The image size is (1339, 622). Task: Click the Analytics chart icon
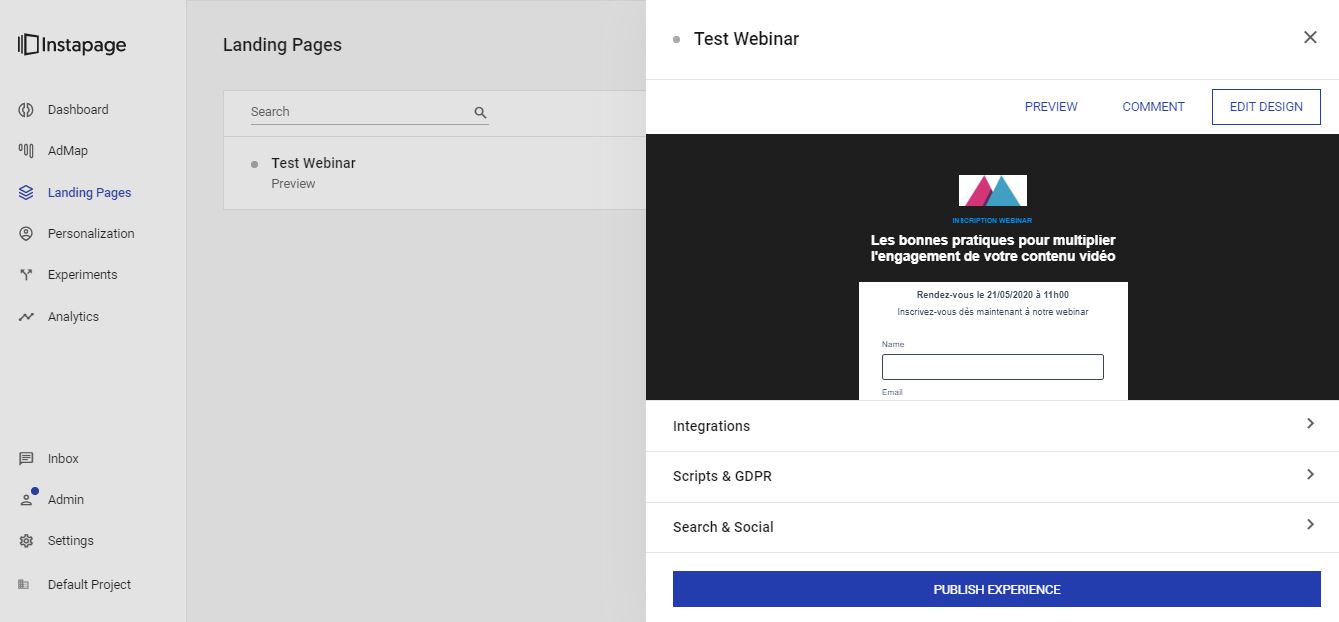point(27,317)
